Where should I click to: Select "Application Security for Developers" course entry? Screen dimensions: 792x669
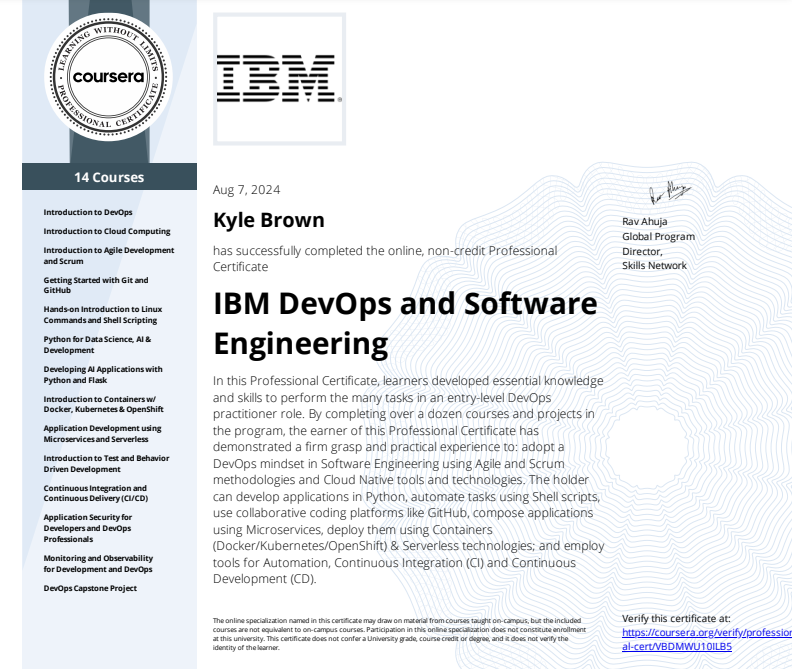click(87, 528)
